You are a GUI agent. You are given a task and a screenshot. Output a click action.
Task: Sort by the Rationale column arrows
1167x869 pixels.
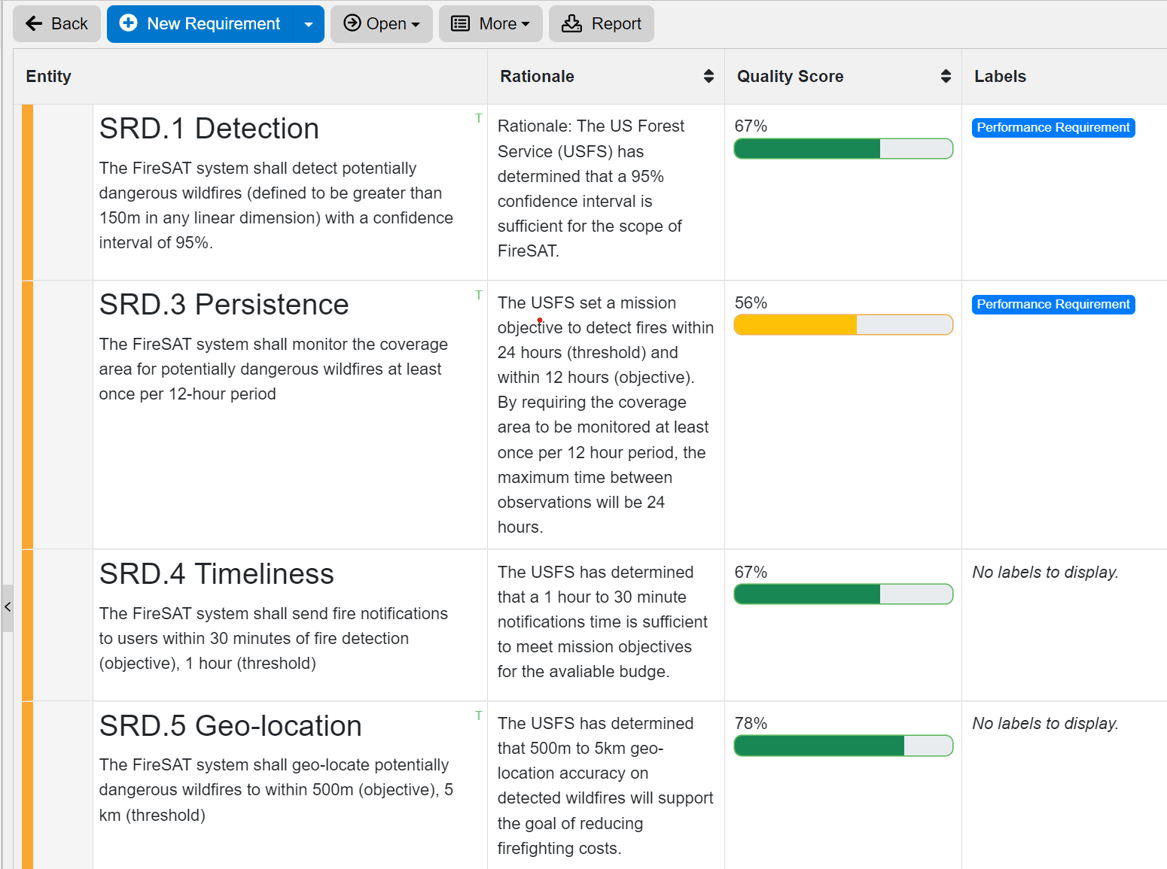coord(708,77)
